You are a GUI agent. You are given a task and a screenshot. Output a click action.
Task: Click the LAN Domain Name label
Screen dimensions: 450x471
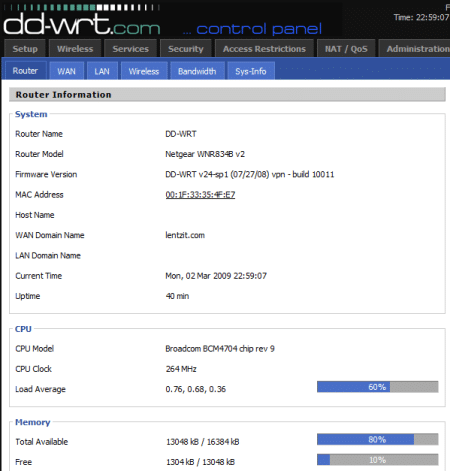pyautogui.click(x=48, y=256)
